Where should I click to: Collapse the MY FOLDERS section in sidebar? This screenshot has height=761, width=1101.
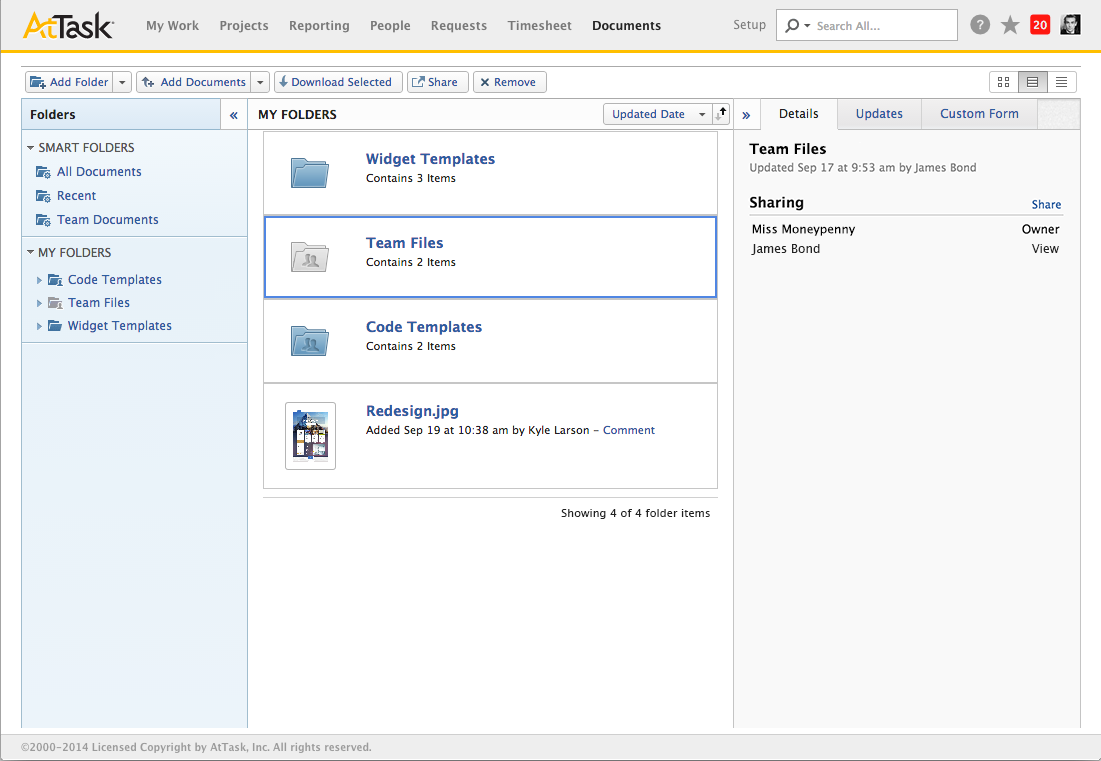30,252
